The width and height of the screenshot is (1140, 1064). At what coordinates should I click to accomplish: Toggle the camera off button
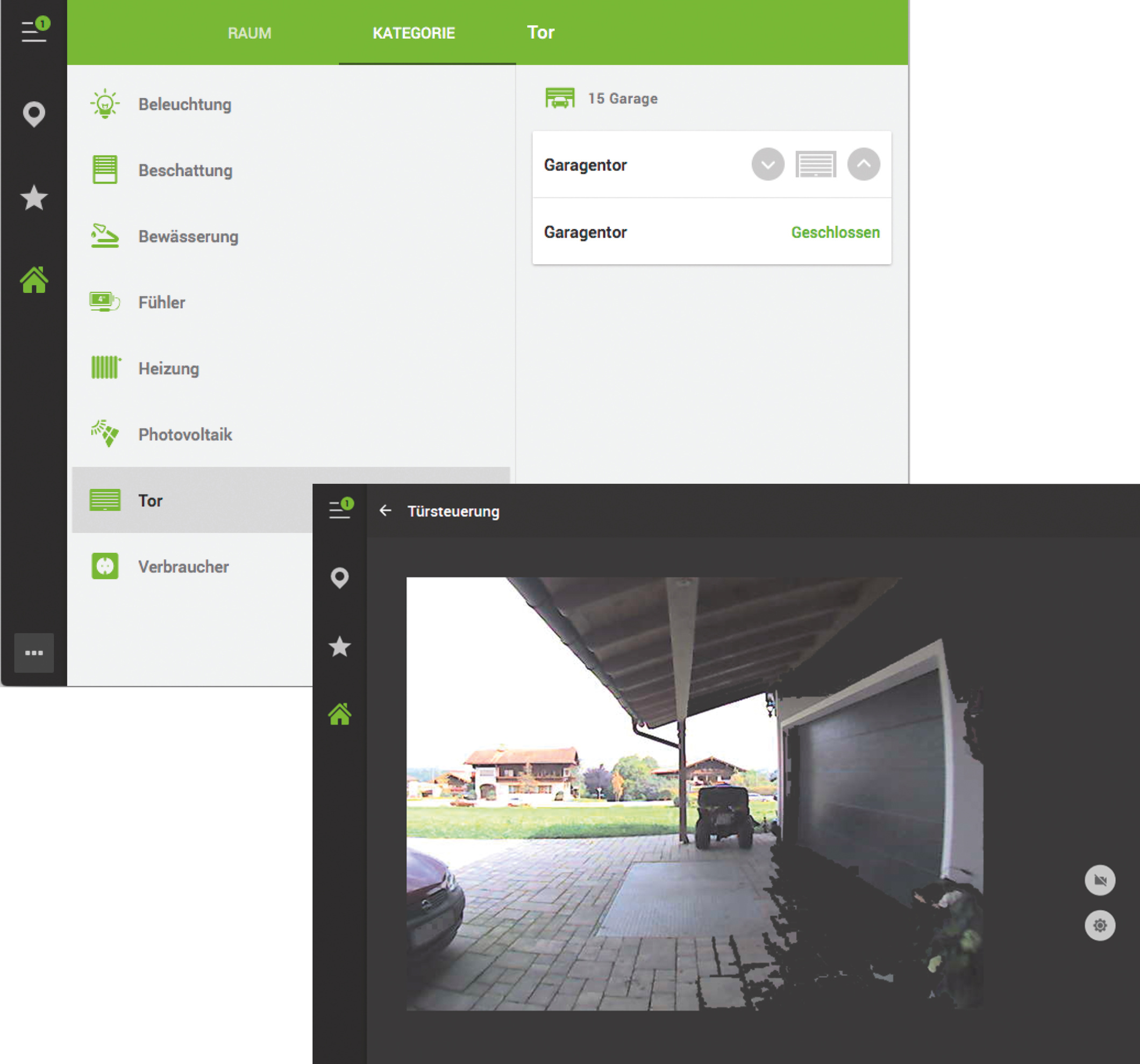pos(1099,880)
